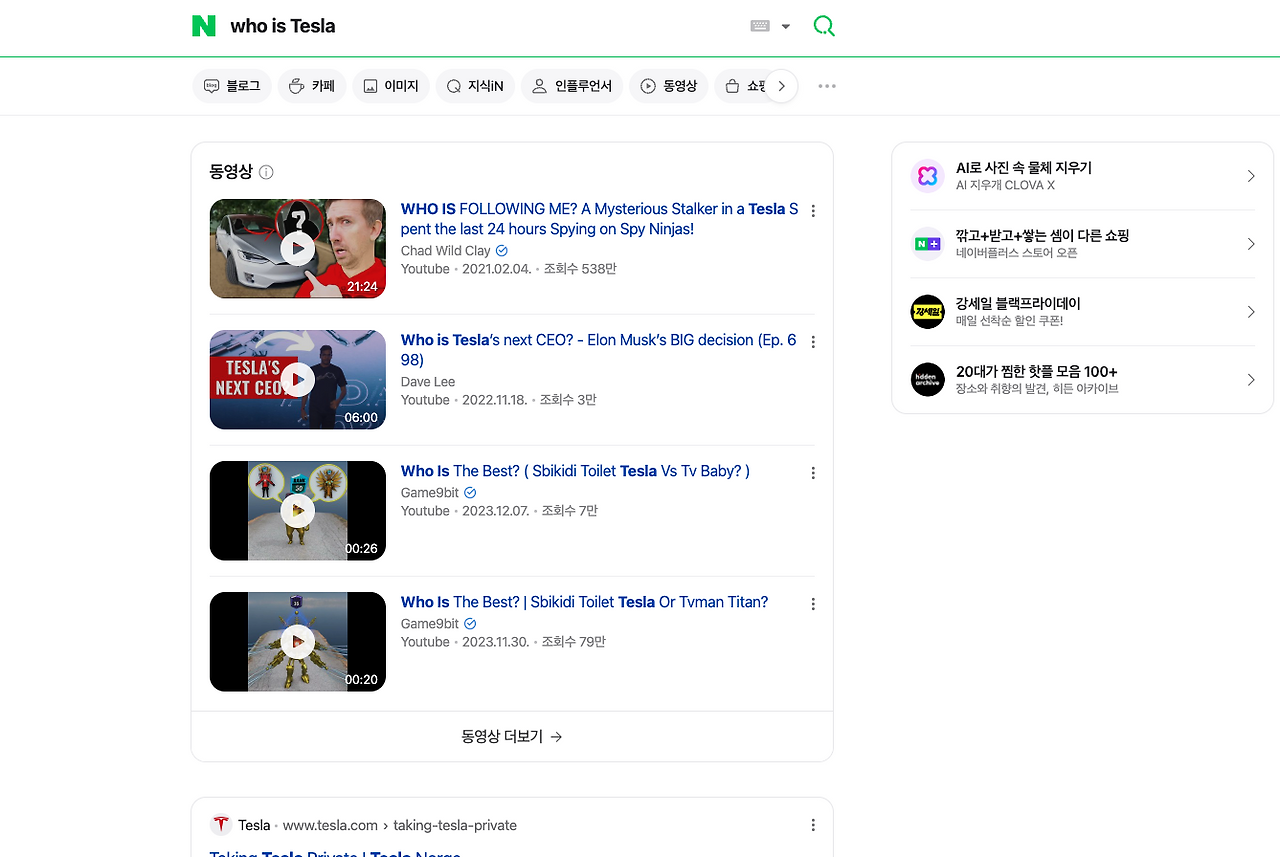Open the 지식iN filter icon
Screen dimensions: 1280x857
click(x=455, y=86)
